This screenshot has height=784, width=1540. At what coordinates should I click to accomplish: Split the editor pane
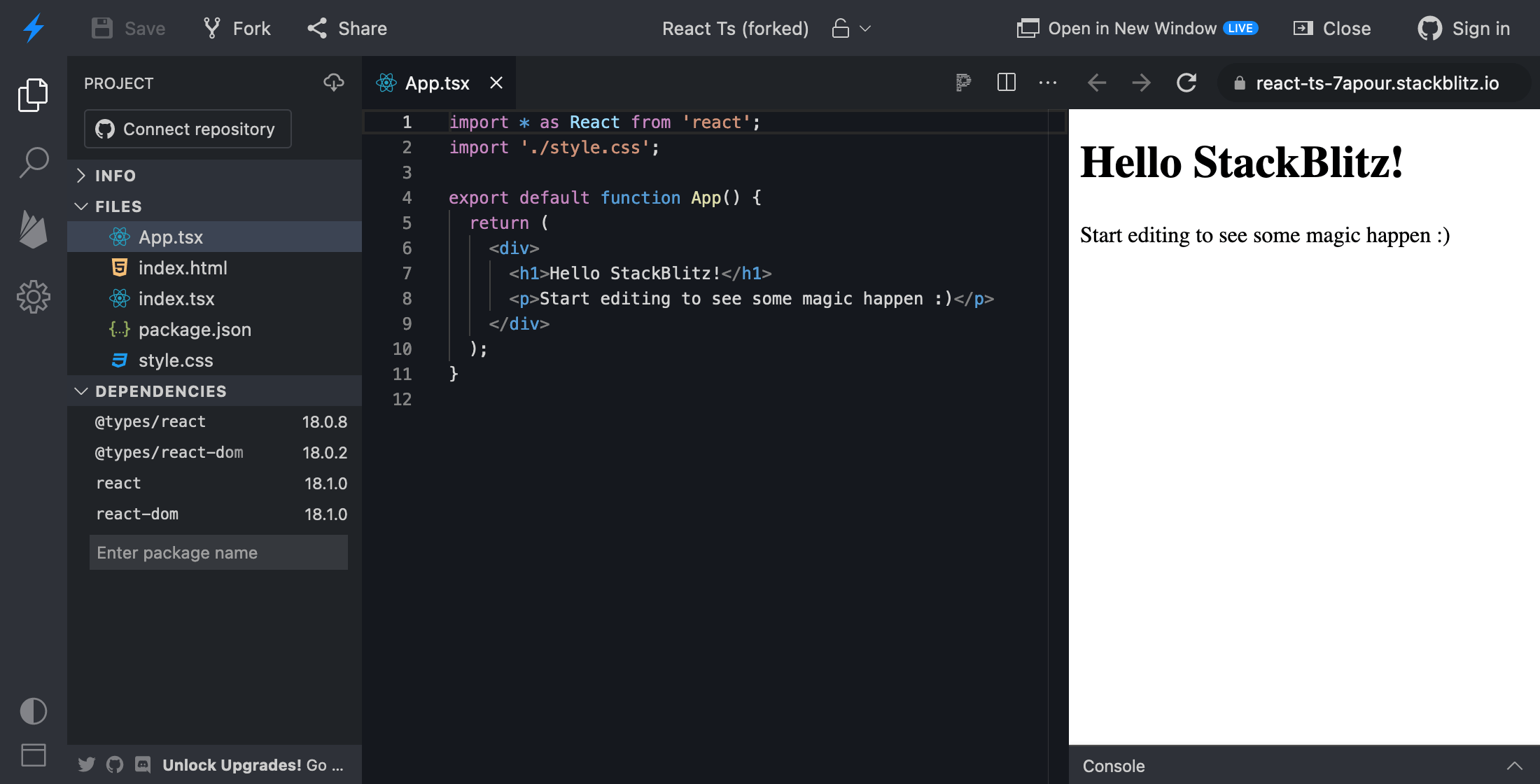click(x=1006, y=83)
